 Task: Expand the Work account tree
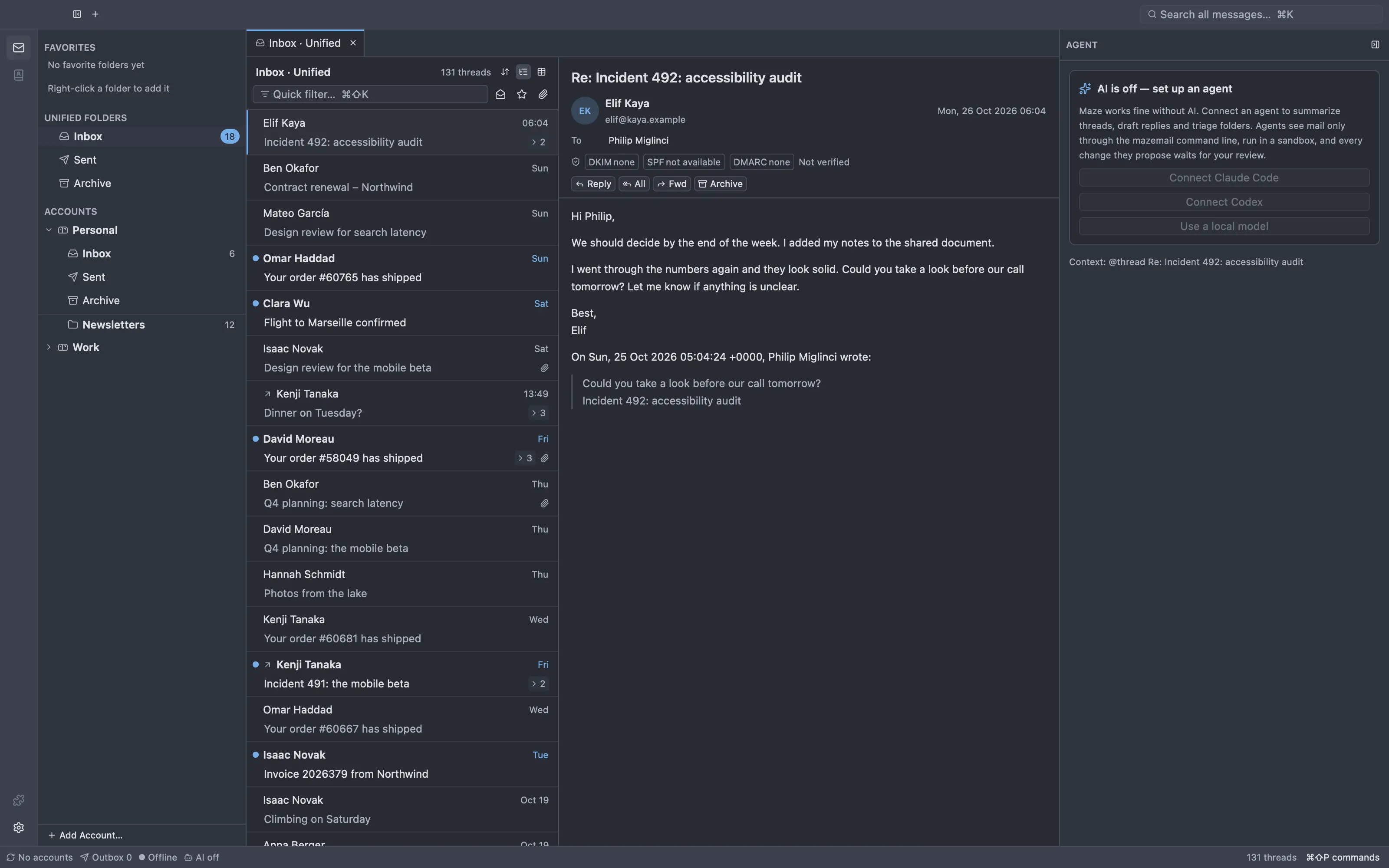(x=49, y=347)
